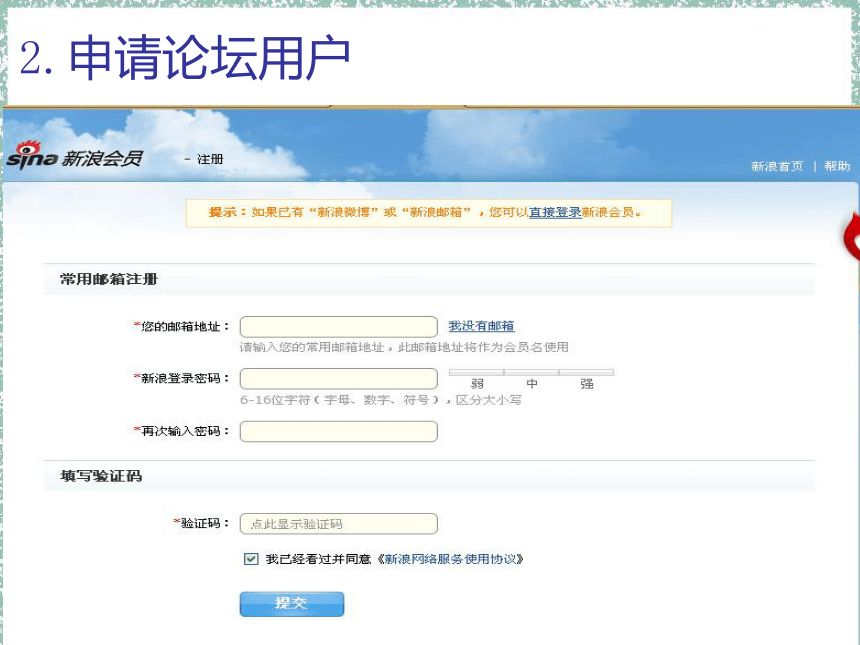
Task: Click the Sina logo icon
Action: tap(32, 156)
